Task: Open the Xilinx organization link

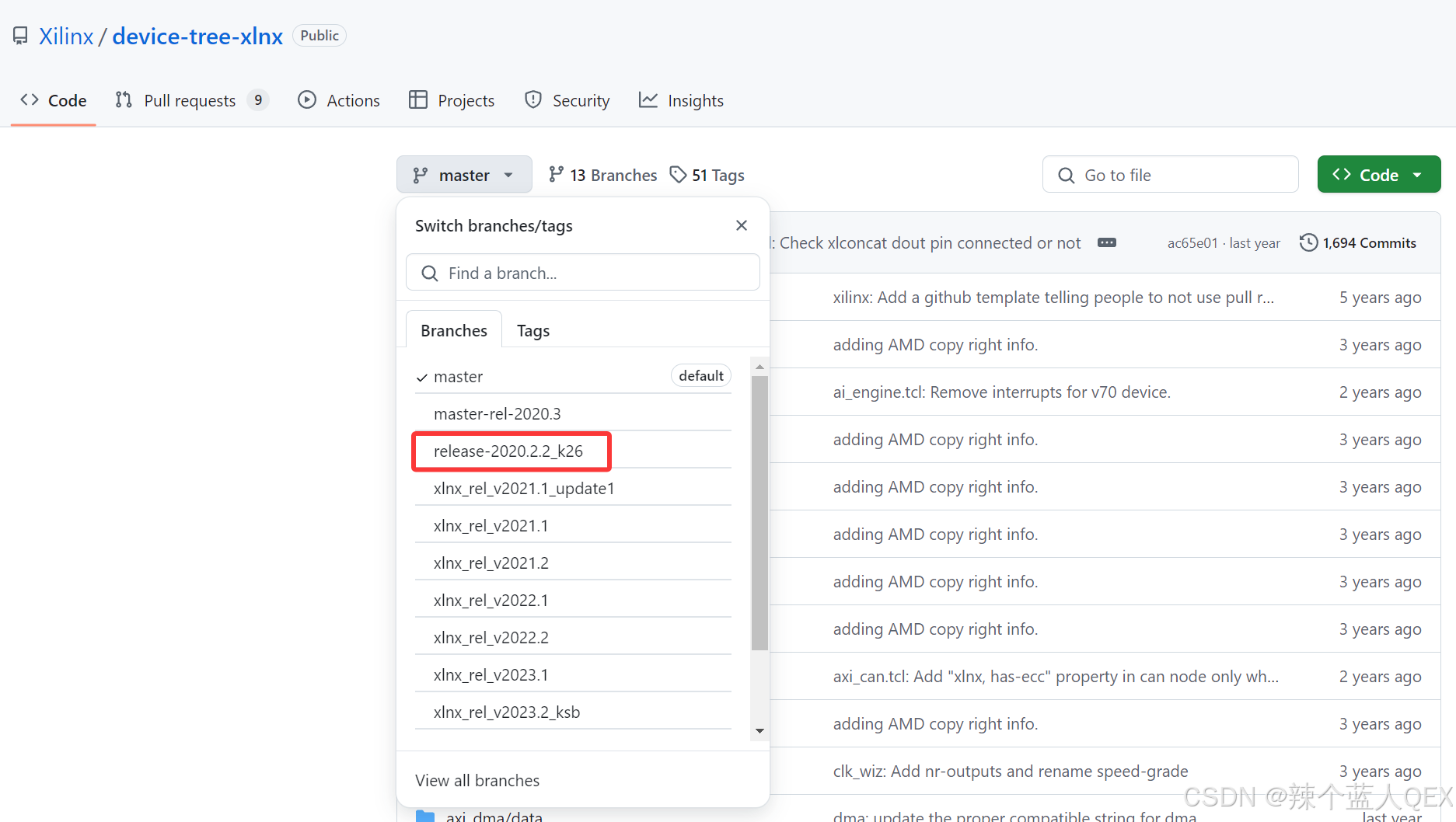Action: point(66,36)
